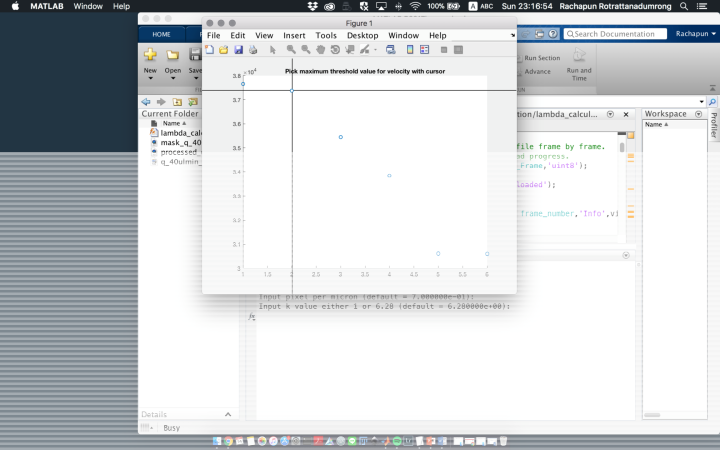Expand the Details panel chevron
This screenshot has height=450, width=720.
click(227, 414)
